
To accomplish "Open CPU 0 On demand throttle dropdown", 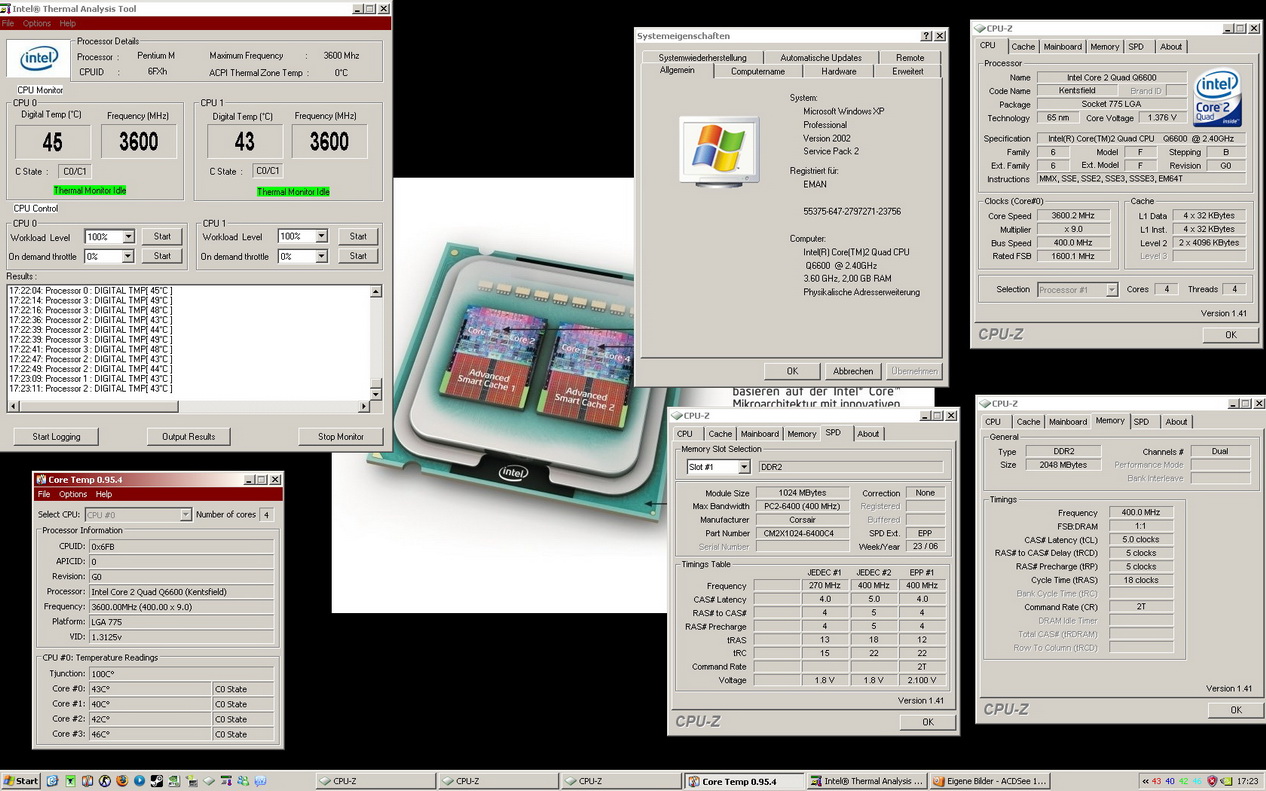I will click(x=128, y=257).
